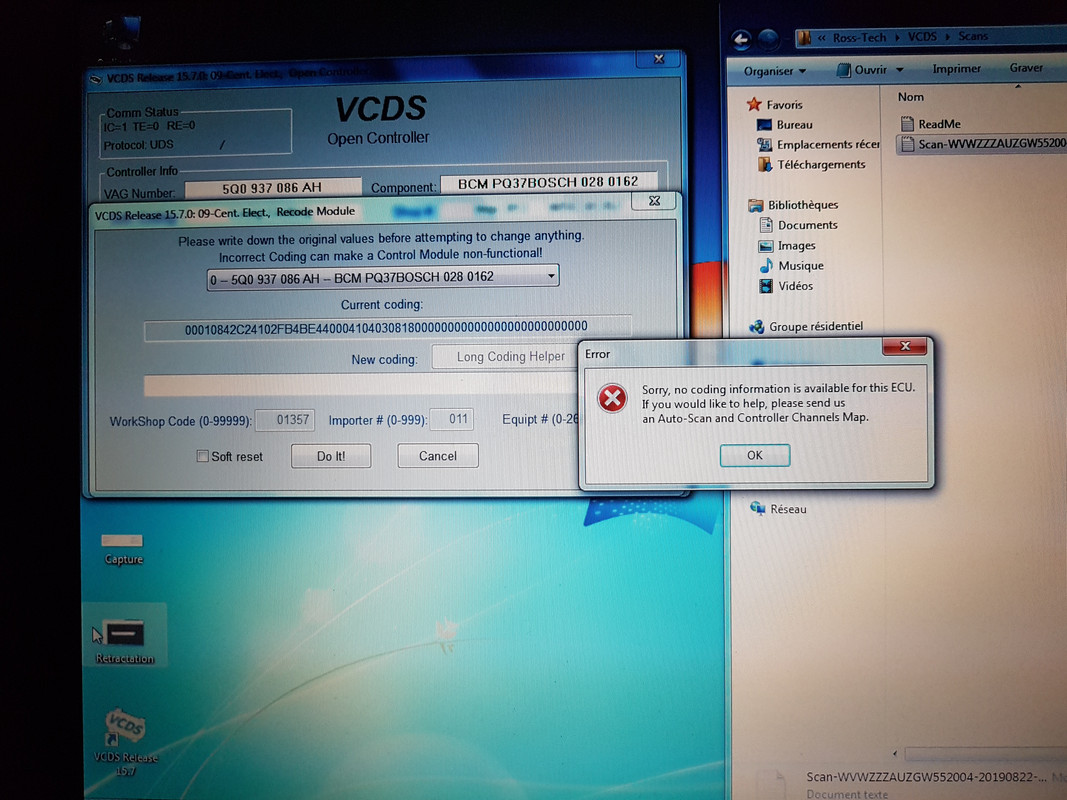Click Cancel in the Recode Module window

tap(438, 456)
